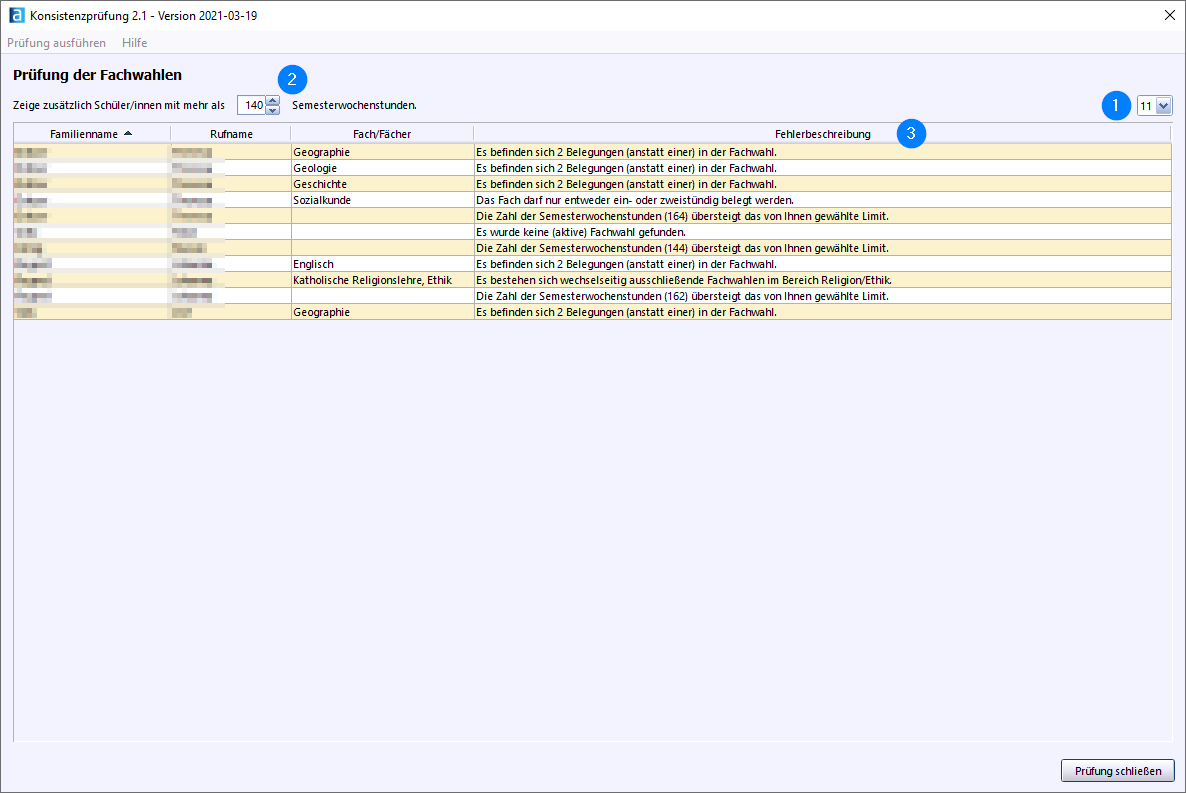
Task: Click the application logo icon in title bar
Action: coord(17,15)
